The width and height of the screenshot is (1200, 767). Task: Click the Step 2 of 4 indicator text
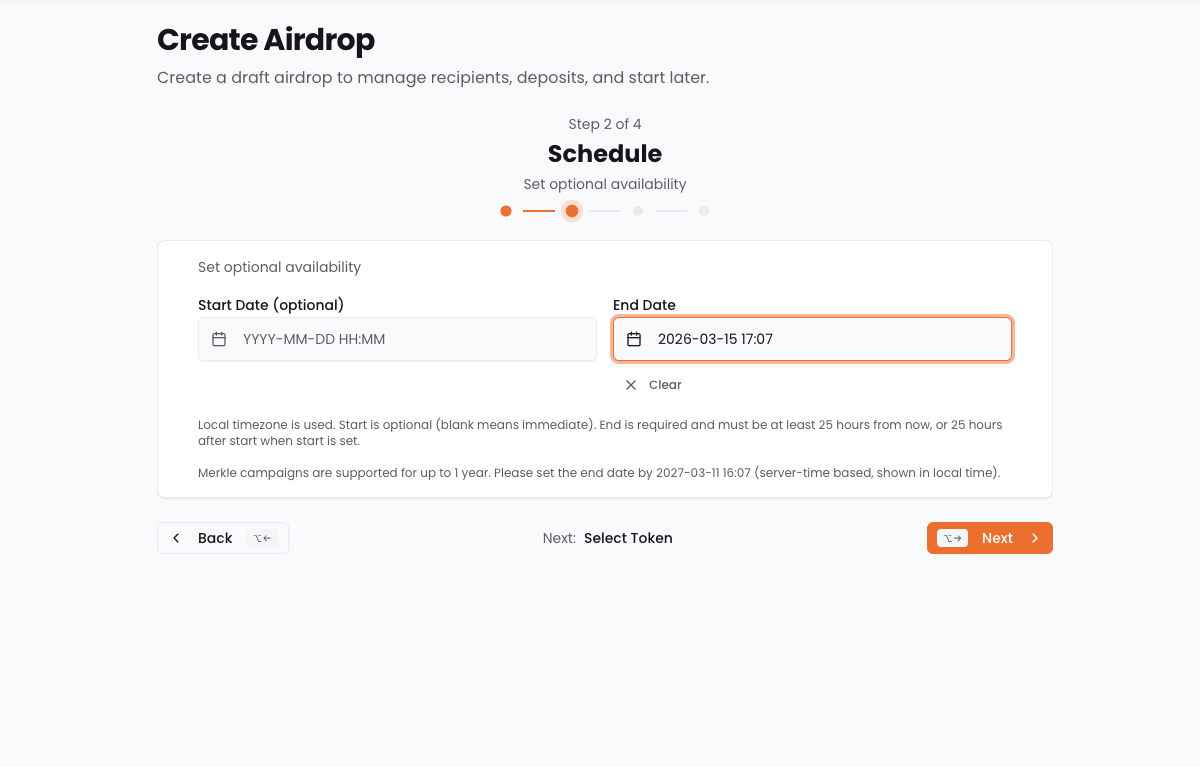[x=605, y=124]
